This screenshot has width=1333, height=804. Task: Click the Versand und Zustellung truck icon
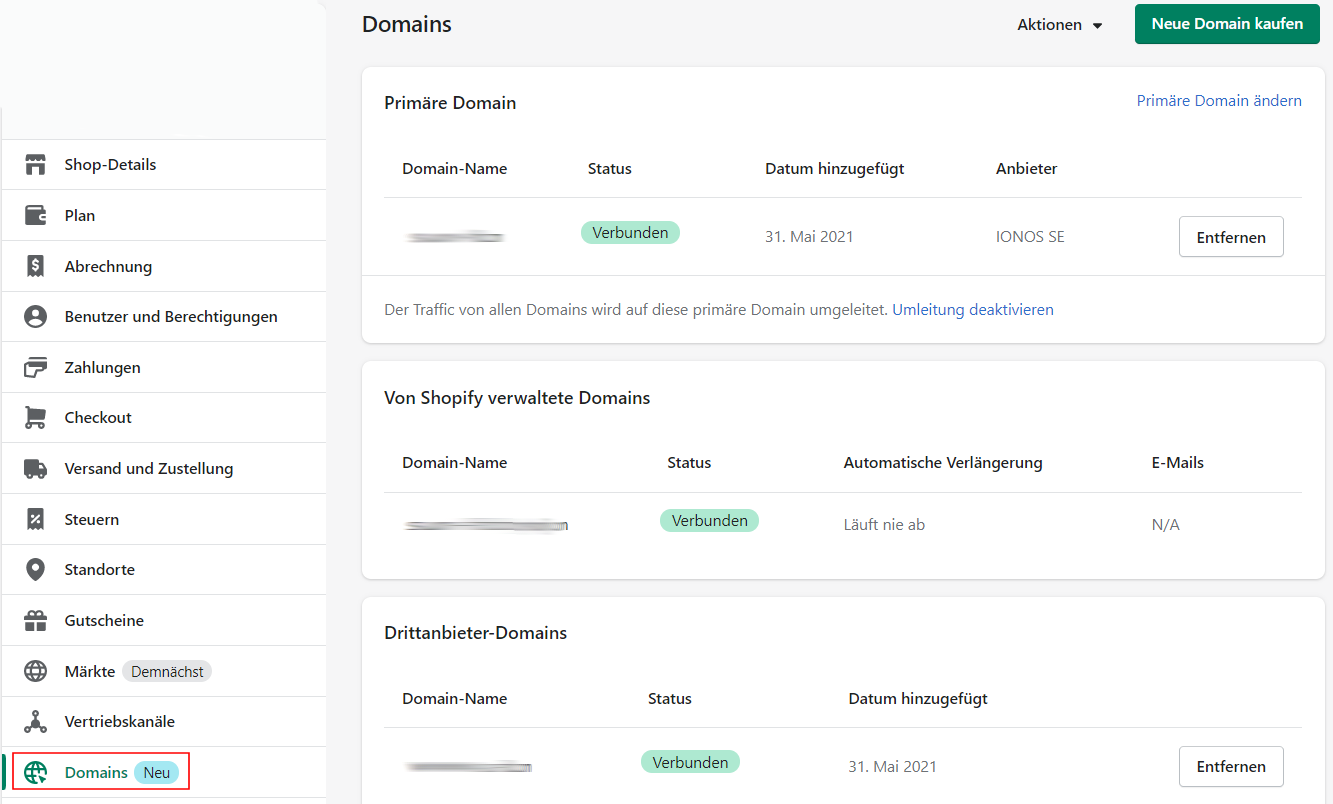[36, 469]
